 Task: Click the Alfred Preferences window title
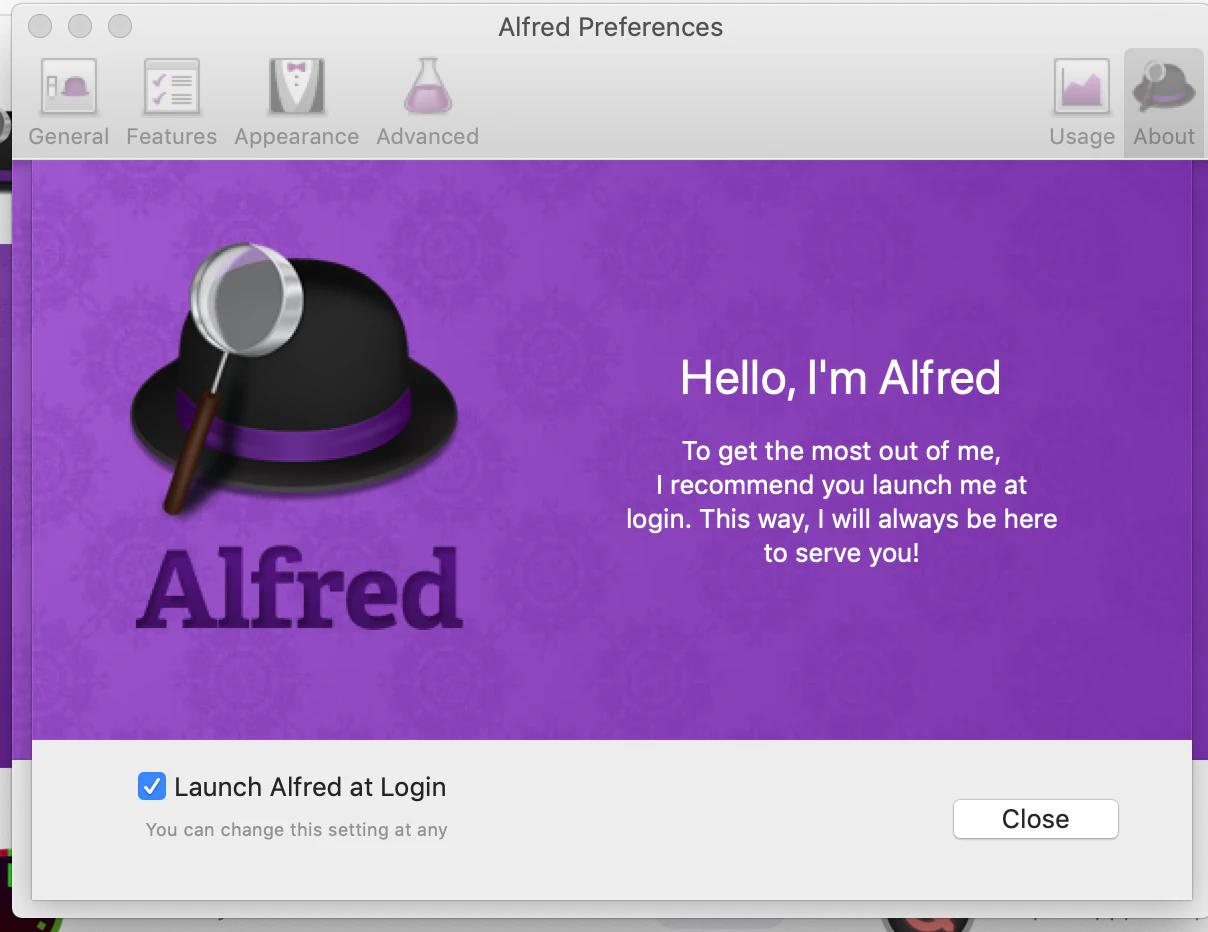point(610,27)
